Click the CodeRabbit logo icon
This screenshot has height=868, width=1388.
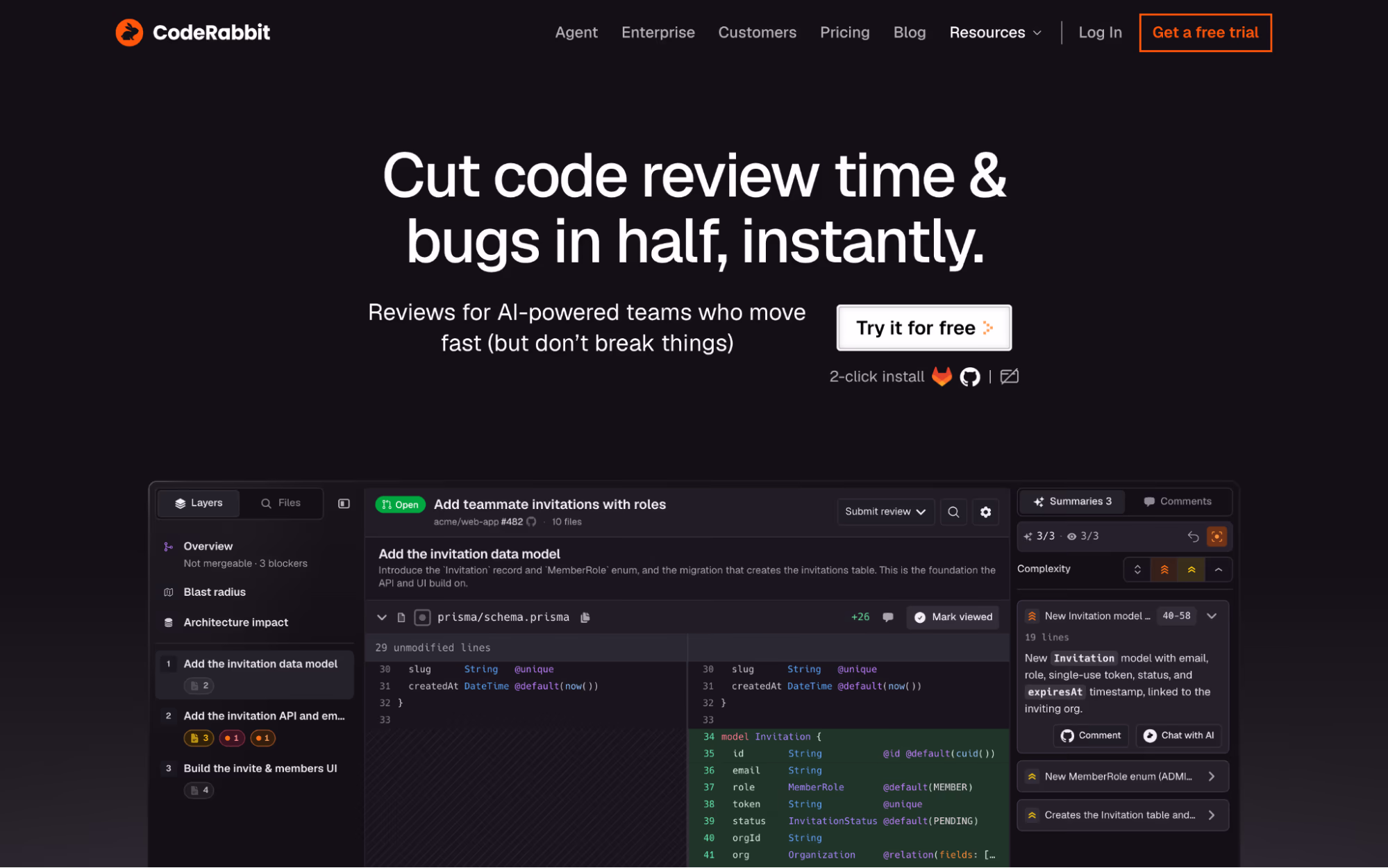[x=129, y=33]
